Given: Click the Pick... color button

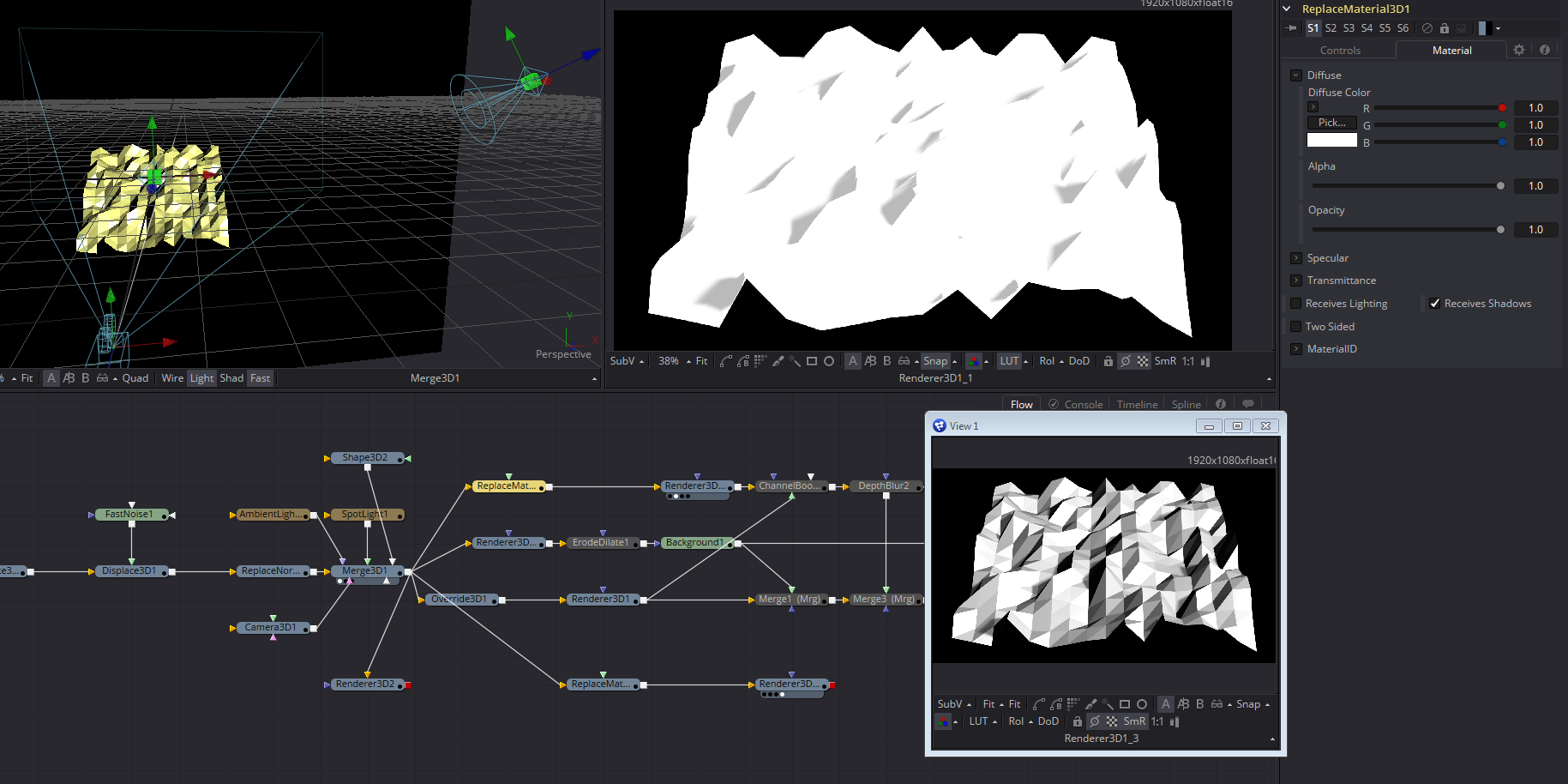Looking at the screenshot, I should (1331, 123).
